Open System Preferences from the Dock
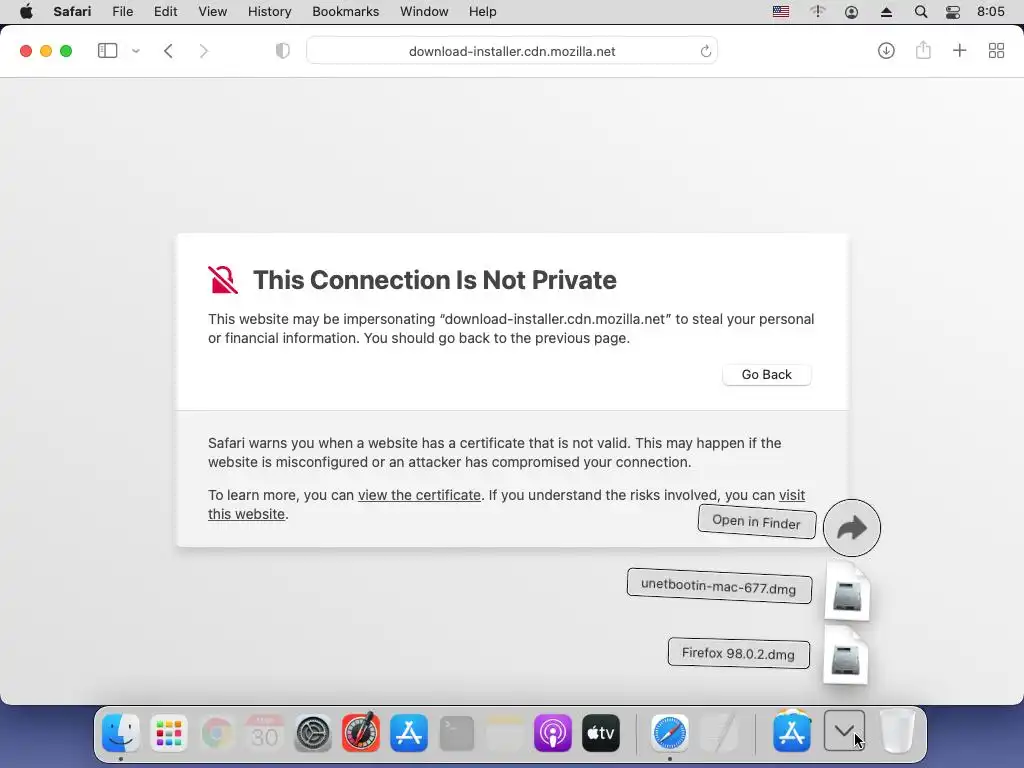Screen dimensions: 1024x768 tap(313, 733)
